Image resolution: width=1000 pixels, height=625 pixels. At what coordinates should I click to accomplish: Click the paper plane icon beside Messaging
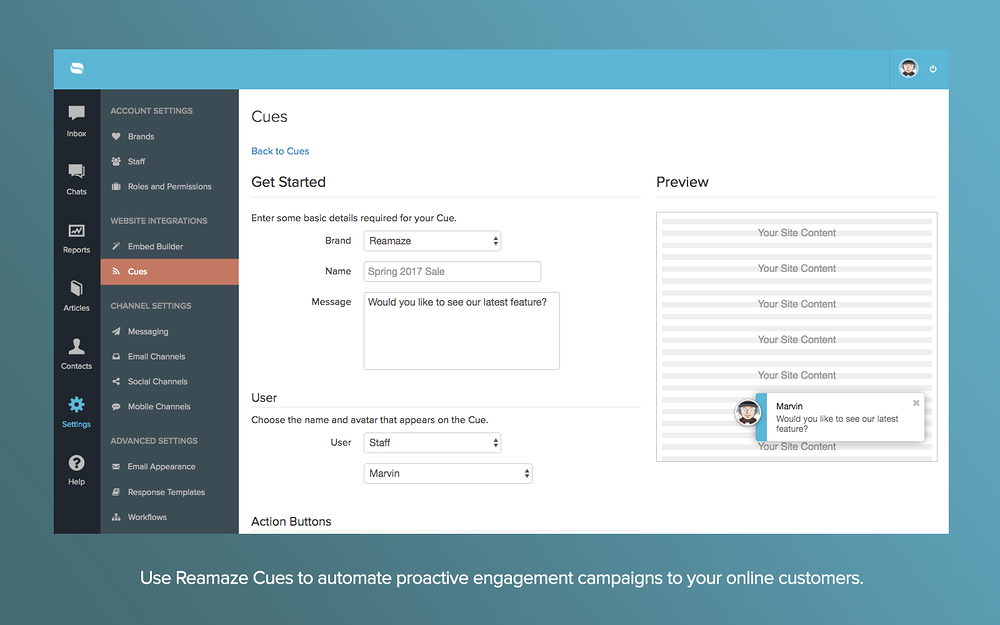[116, 332]
